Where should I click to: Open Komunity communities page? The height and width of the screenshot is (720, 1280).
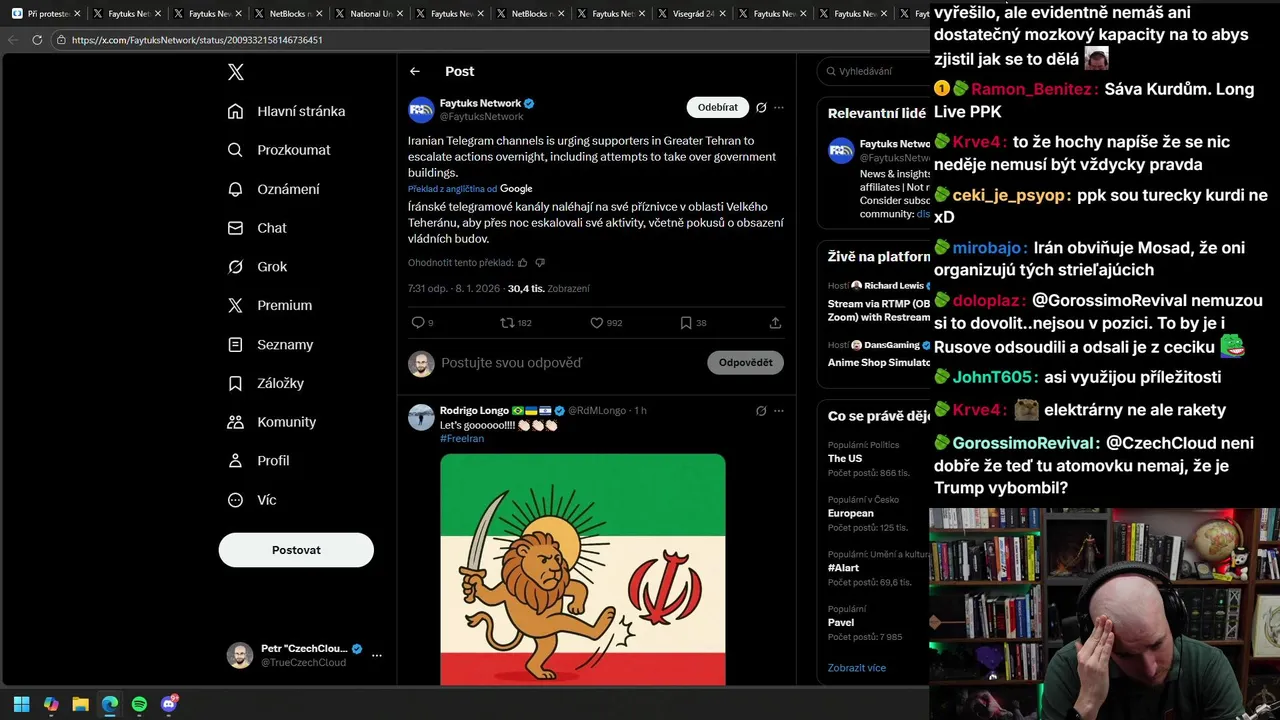(272, 422)
